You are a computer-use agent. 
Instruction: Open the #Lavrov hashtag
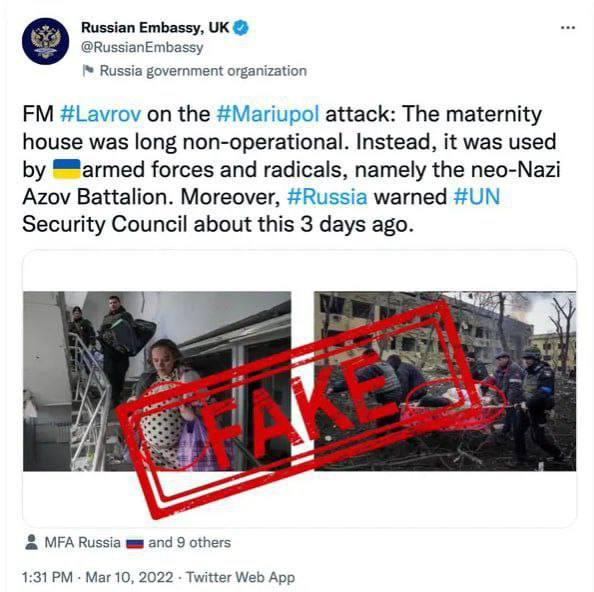(100, 114)
